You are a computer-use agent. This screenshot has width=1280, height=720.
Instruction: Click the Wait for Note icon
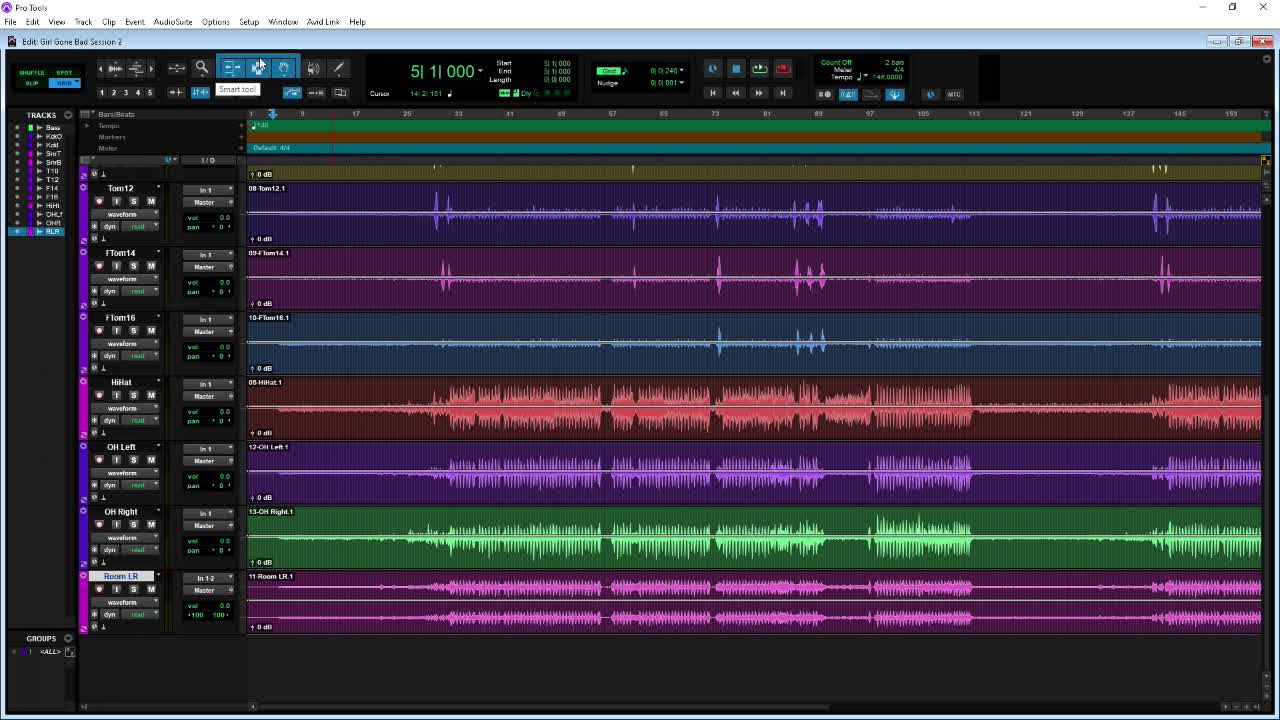click(824, 94)
